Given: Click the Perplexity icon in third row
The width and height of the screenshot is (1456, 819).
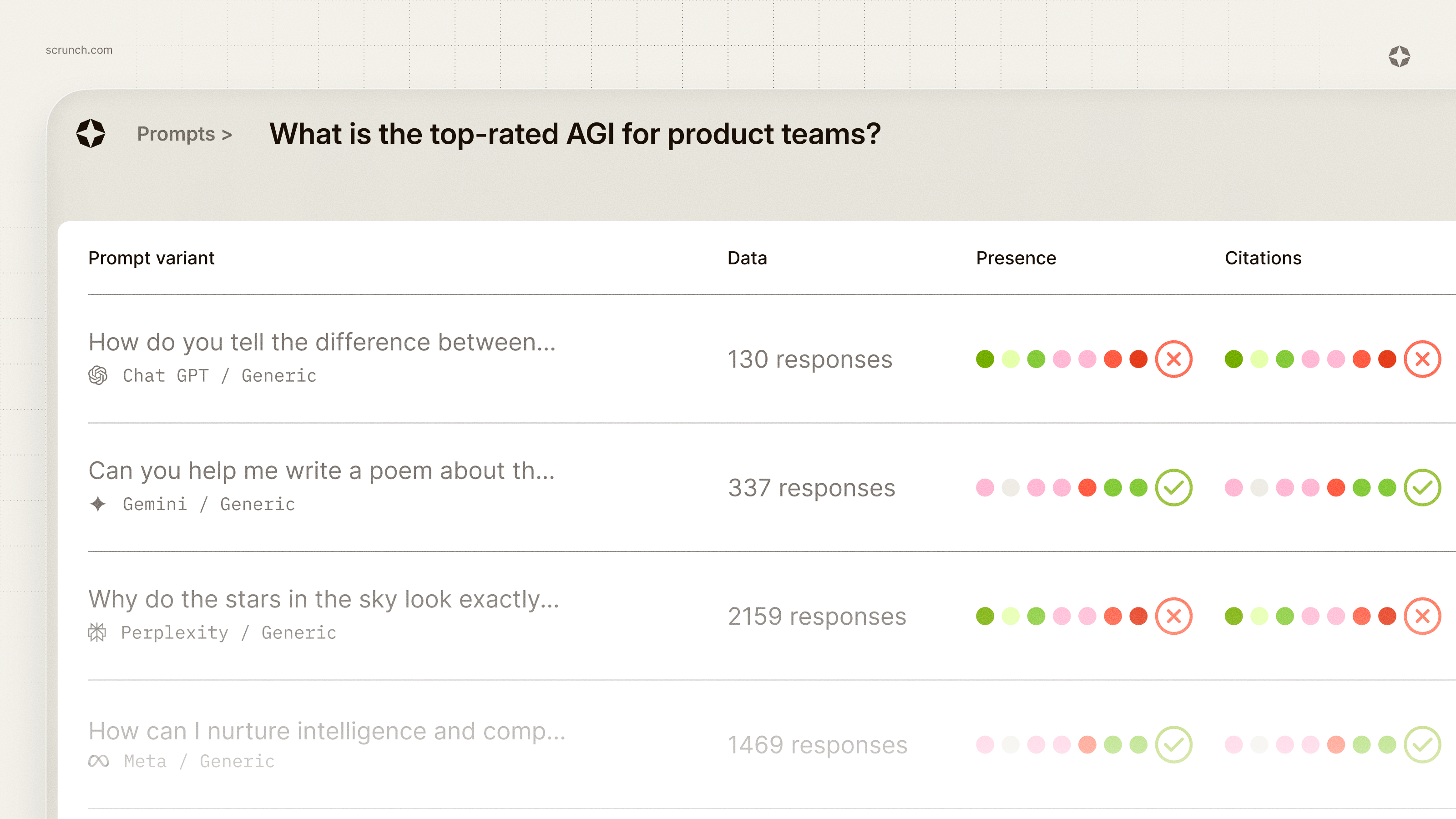Looking at the screenshot, I should pos(97,632).
